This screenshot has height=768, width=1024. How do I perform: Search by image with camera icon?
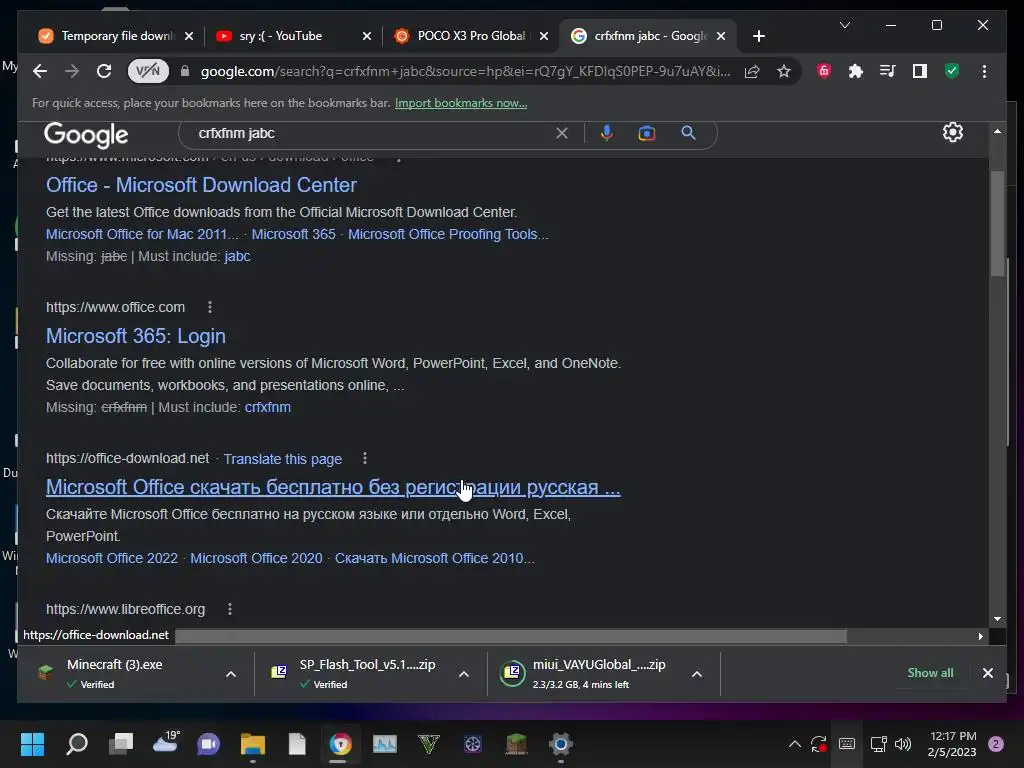coord(647,133)
